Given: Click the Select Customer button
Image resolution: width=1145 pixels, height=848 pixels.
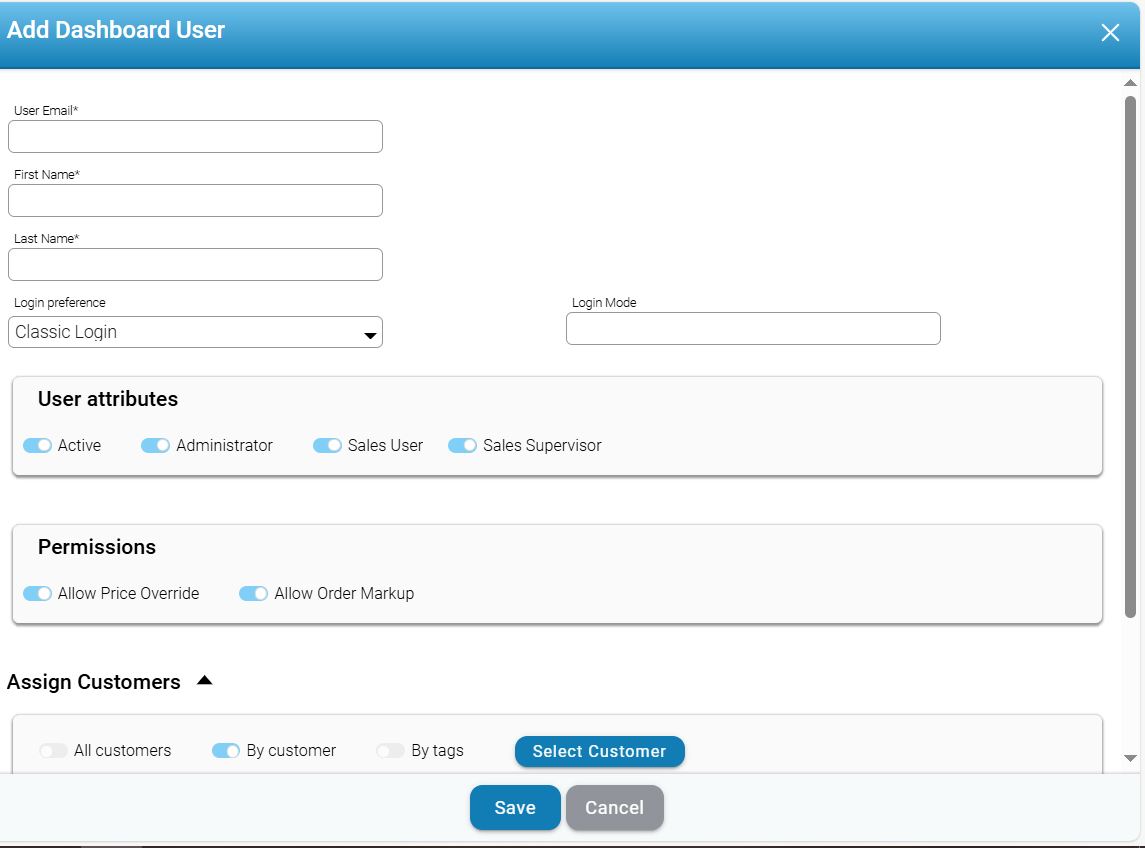Looking at the screenshot, I should click(x=599, y=752).
